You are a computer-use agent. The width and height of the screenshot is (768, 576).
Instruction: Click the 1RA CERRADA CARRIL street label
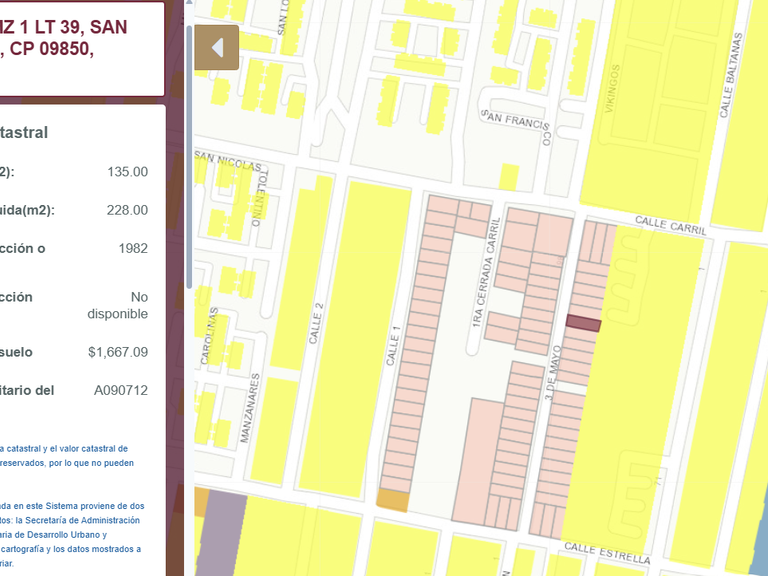coord(485,272)
